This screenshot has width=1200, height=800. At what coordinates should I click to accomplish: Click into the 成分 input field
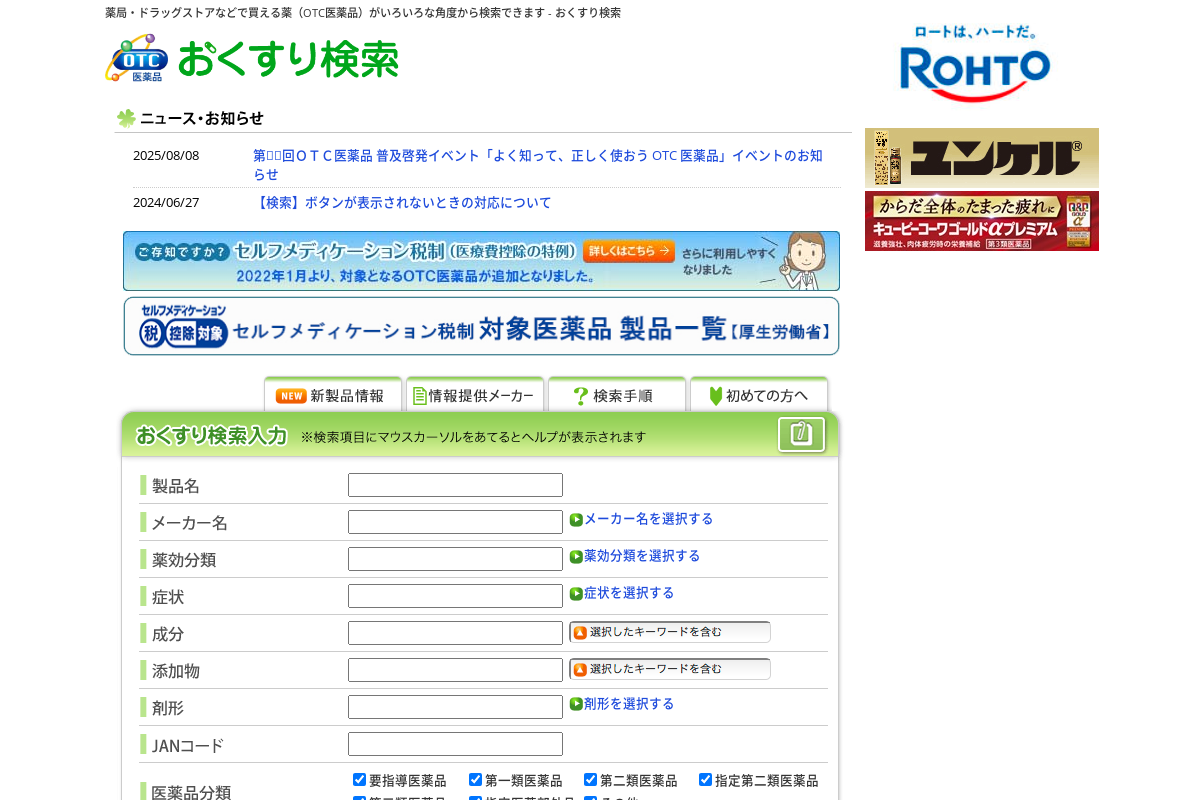pos(455,633)
